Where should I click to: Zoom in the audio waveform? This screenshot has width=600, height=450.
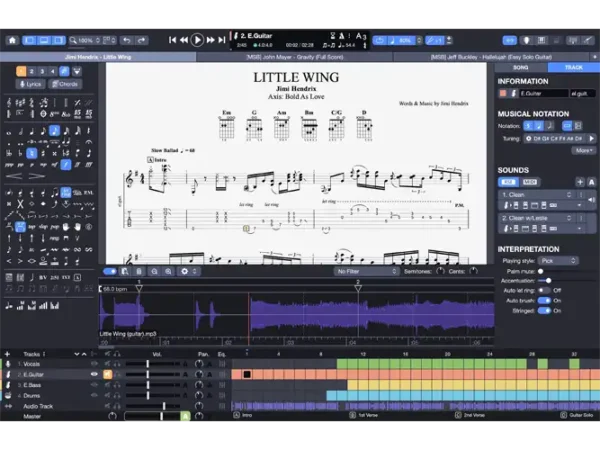(168, 271)
